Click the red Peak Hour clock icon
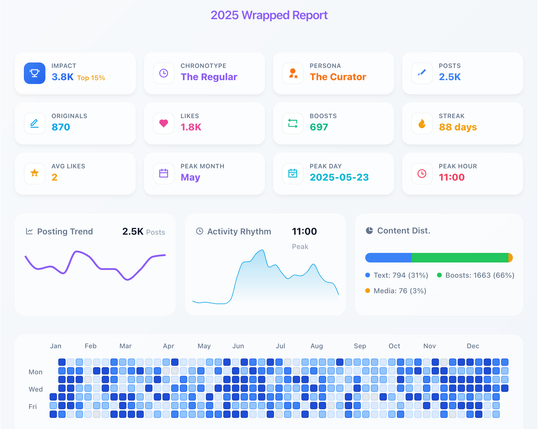Viewport: 538px width, 429px height. click(x=422, y=173)
